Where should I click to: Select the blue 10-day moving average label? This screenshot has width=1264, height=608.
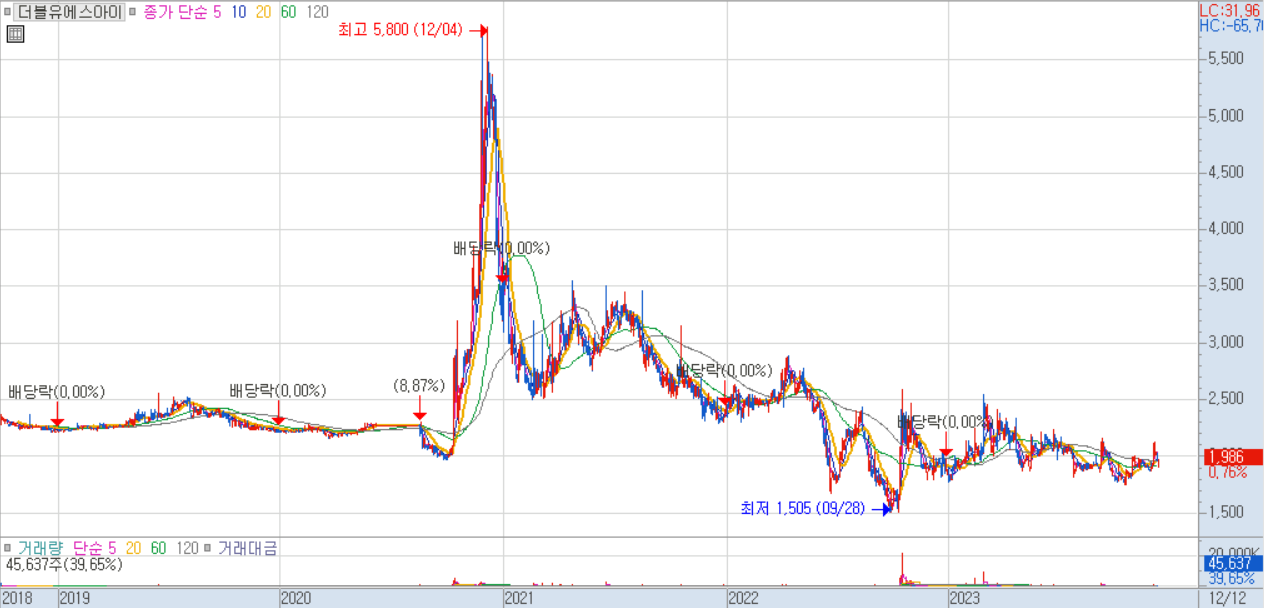(x=238, y=12)
